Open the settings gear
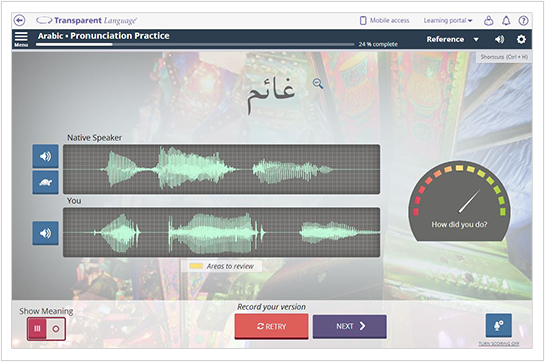The image size is (546, 363). (x=521, y=39)
